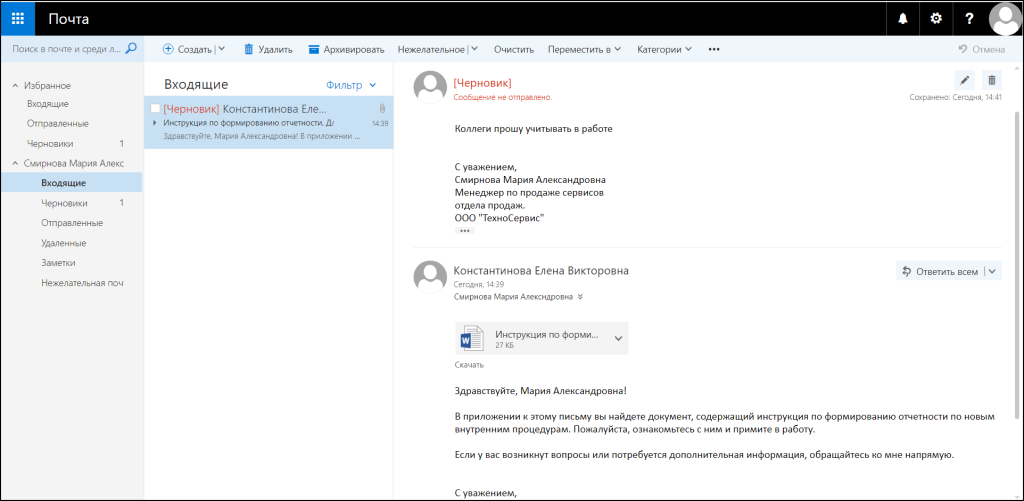Open notifications bell icon
This screenshot has width=1024, height=501.
pos(902,18)
